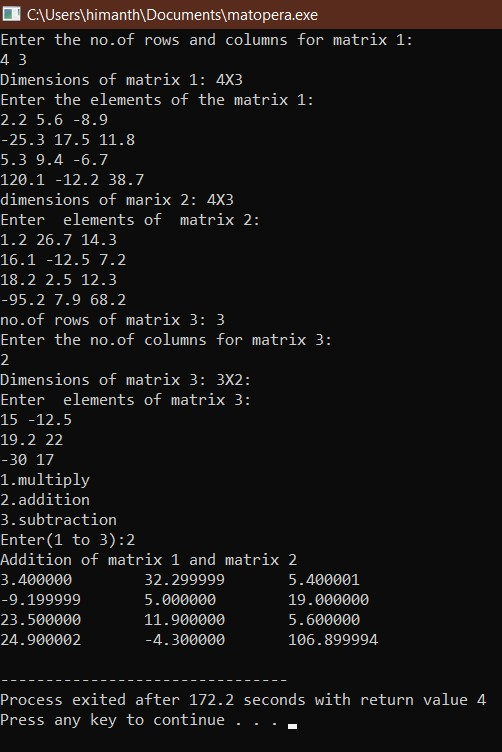The image size is (502, 752).
Task: Click the row '15 -12.5'
Action: coord(36,420)
